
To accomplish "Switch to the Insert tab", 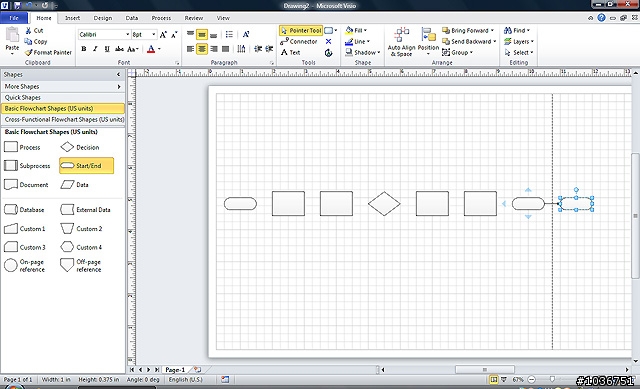I will coord(72,18).
